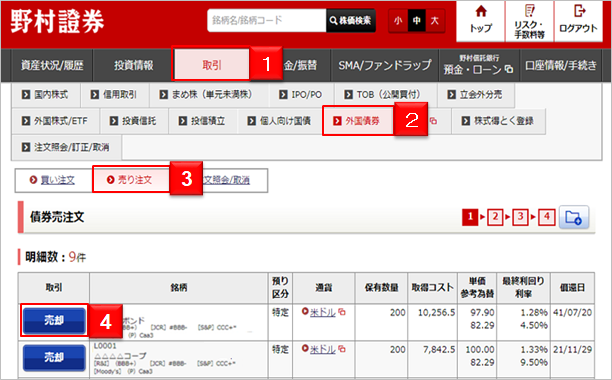Open 資産状況/履歴 menu
This screenshot has height=380, width=612.
52,65
